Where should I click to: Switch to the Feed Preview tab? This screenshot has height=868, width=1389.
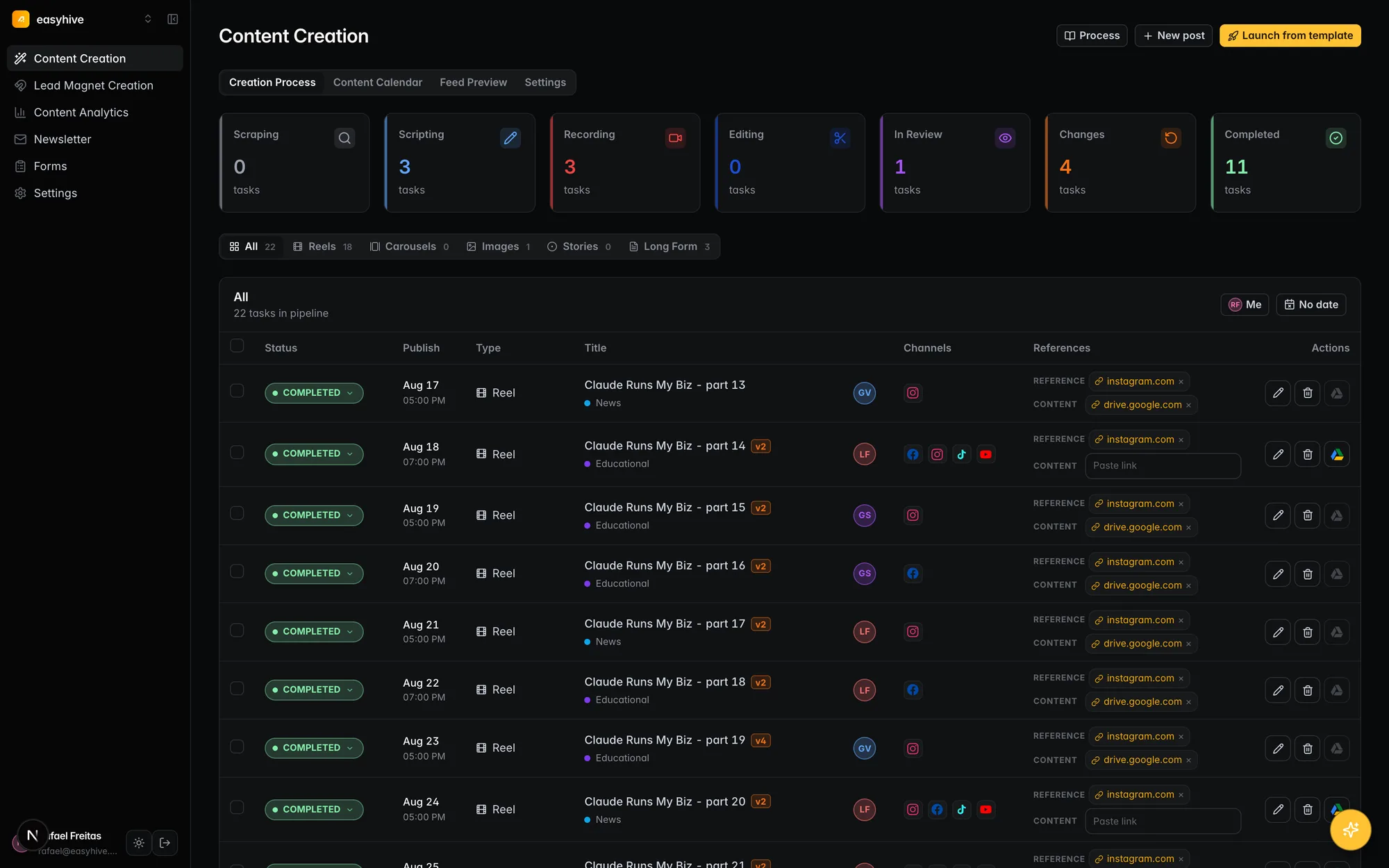[x=473, y=83]
